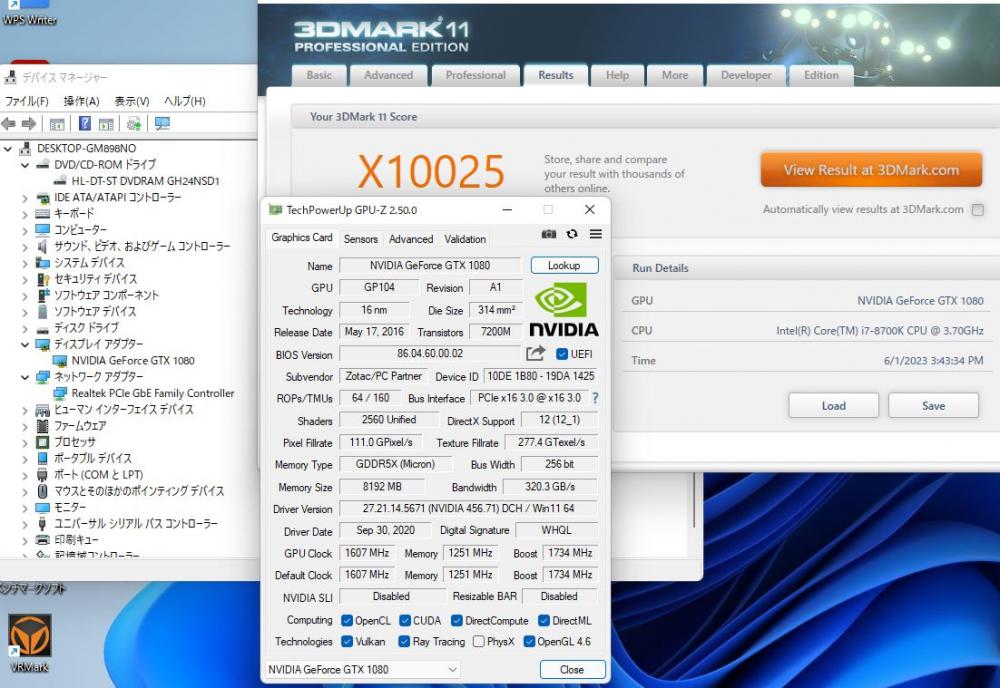Click the update driver toolbar icon
The image size is (1000, 688).
coord(133,124)
